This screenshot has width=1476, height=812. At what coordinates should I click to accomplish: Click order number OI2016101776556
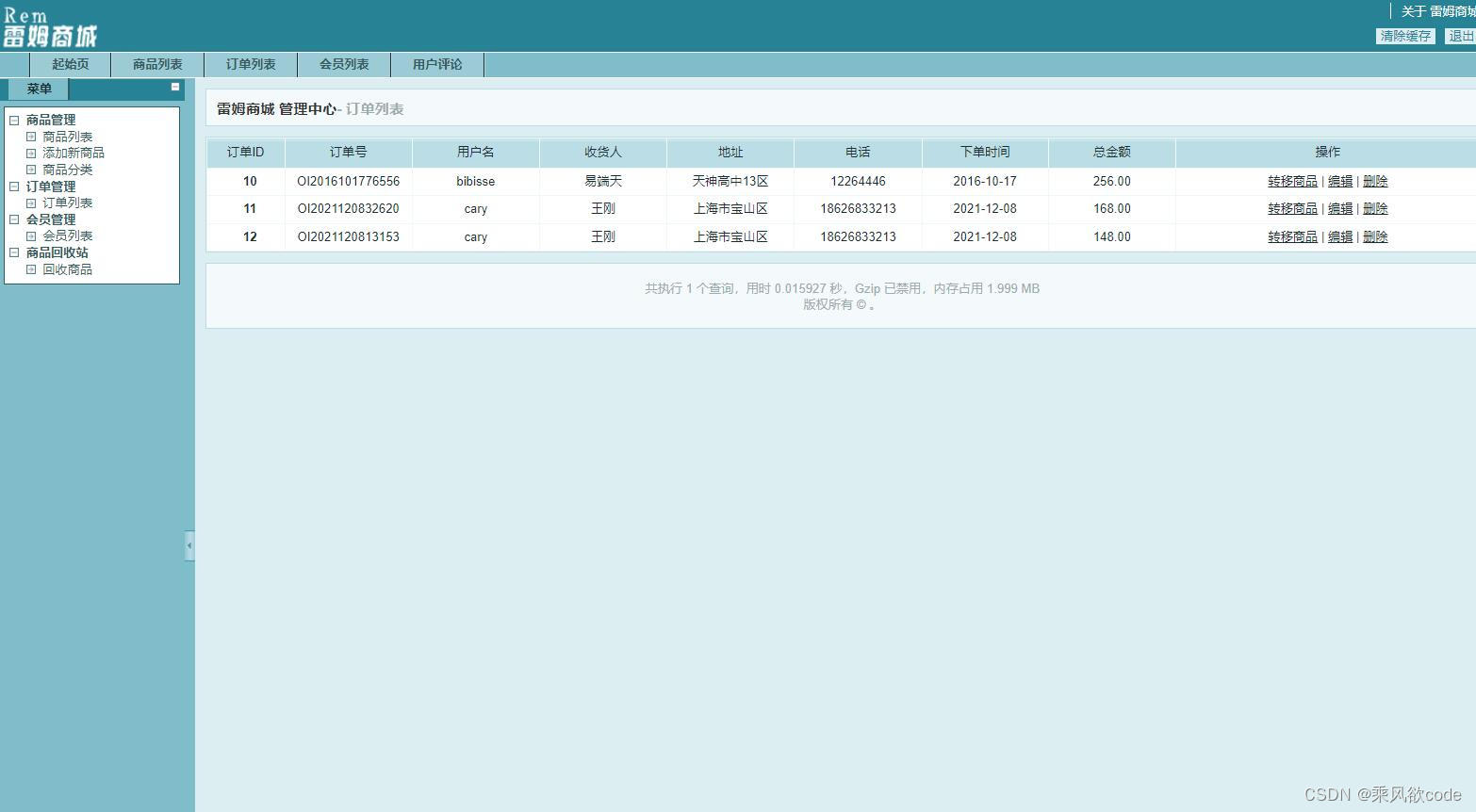coord(349,181)
